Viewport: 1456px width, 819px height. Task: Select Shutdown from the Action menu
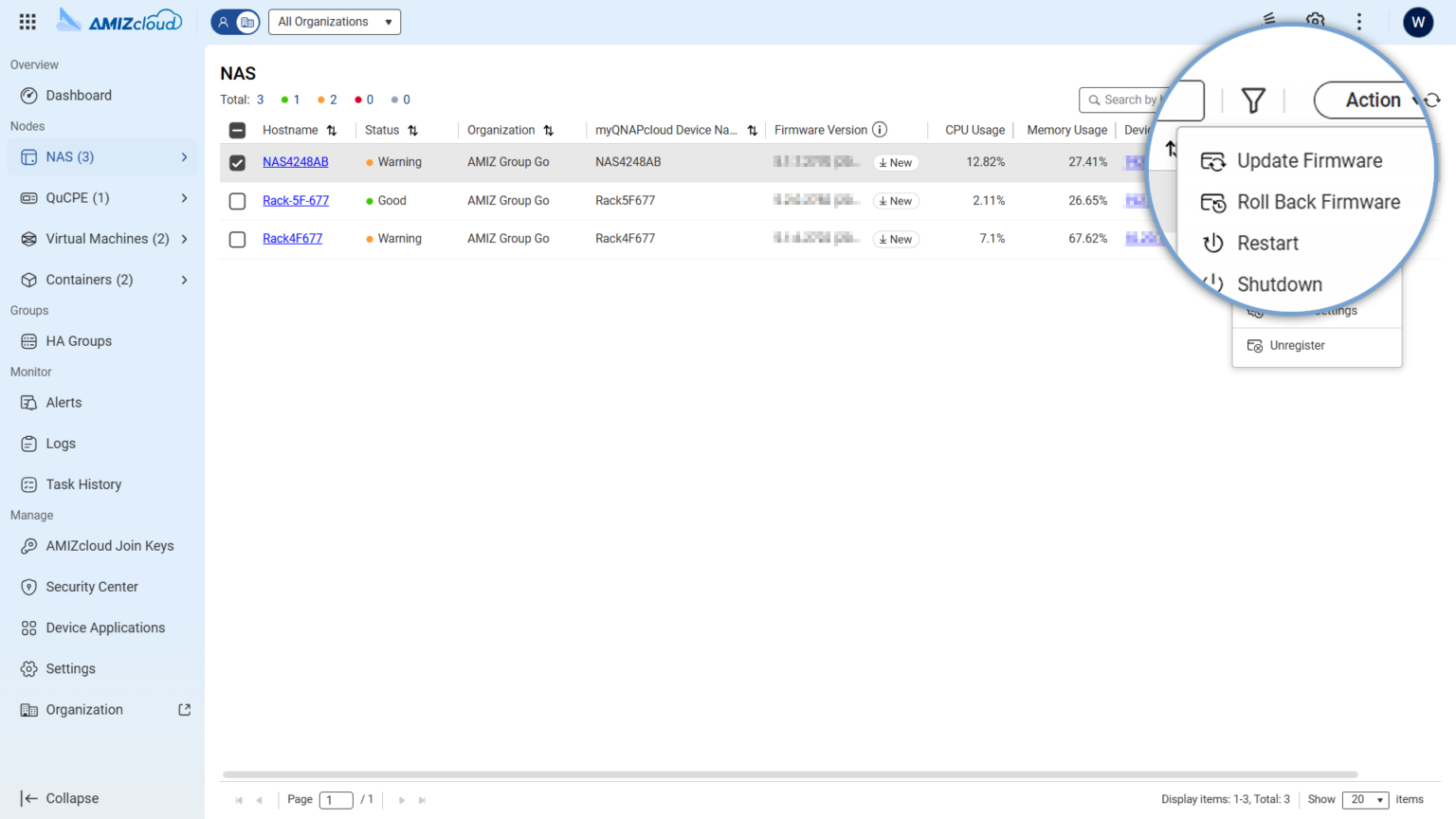tap(1279, 283)
